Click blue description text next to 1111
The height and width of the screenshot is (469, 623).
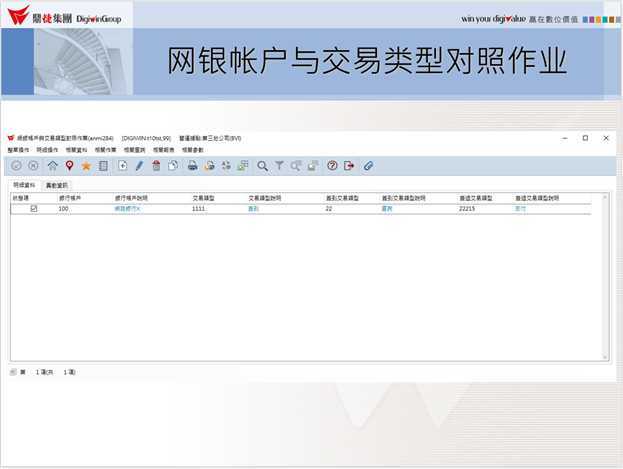(x=253, y=209)
